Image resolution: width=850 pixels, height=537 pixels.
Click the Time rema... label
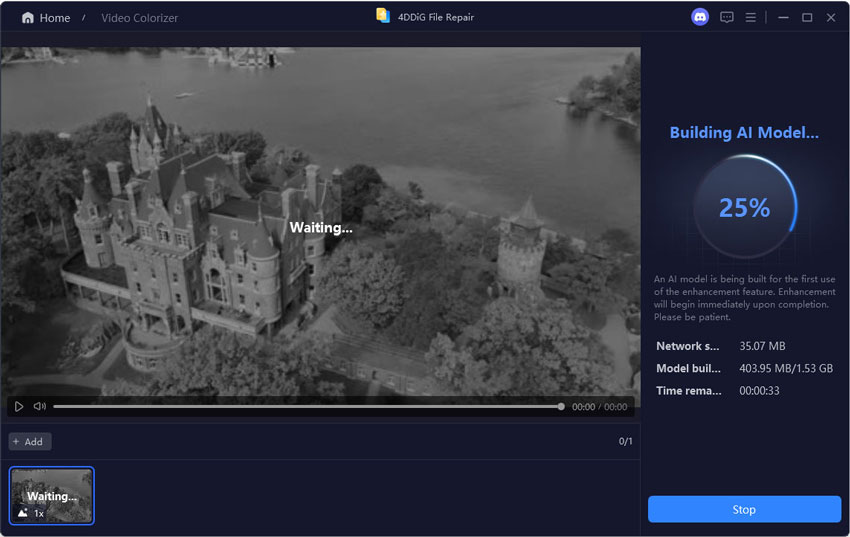[688, 391]
